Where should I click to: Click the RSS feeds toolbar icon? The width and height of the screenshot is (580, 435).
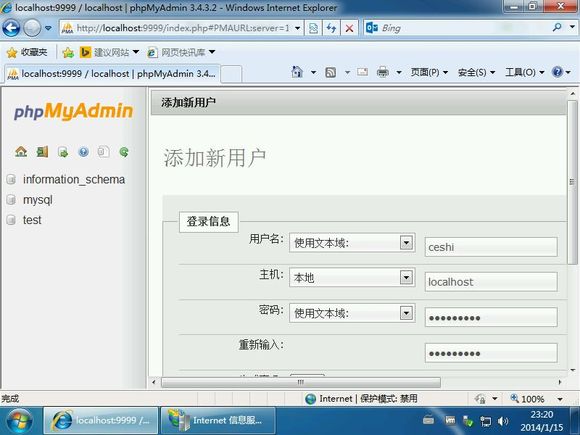330,72
